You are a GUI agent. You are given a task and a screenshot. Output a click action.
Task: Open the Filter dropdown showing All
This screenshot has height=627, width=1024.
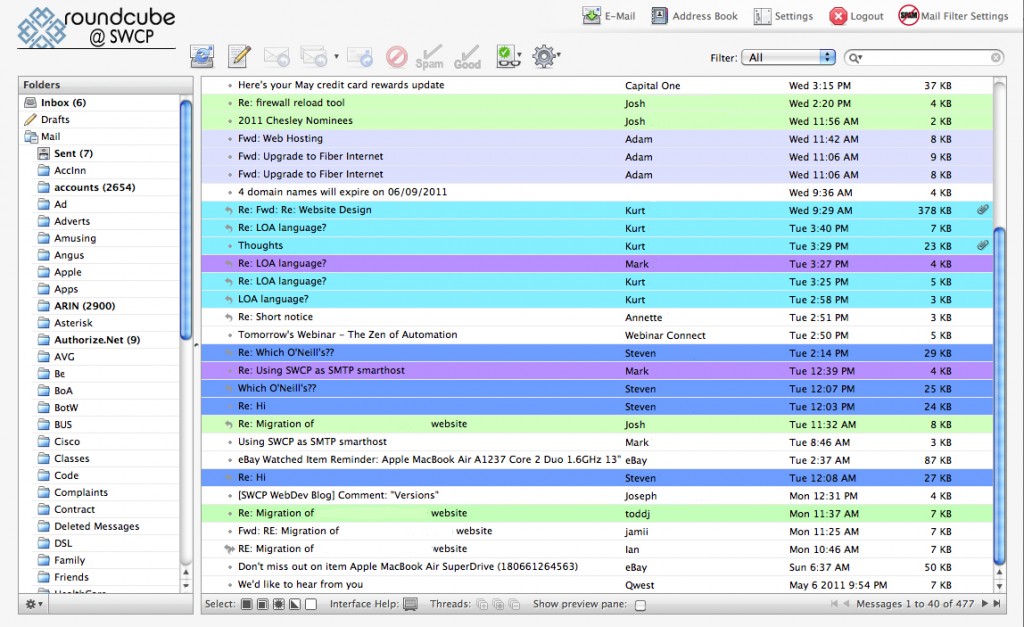[x=787, y=58]
